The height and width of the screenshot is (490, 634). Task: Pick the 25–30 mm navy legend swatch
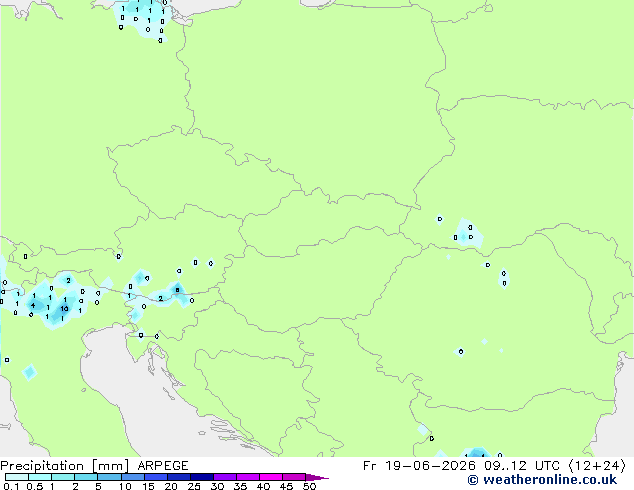tap(201, 477)
